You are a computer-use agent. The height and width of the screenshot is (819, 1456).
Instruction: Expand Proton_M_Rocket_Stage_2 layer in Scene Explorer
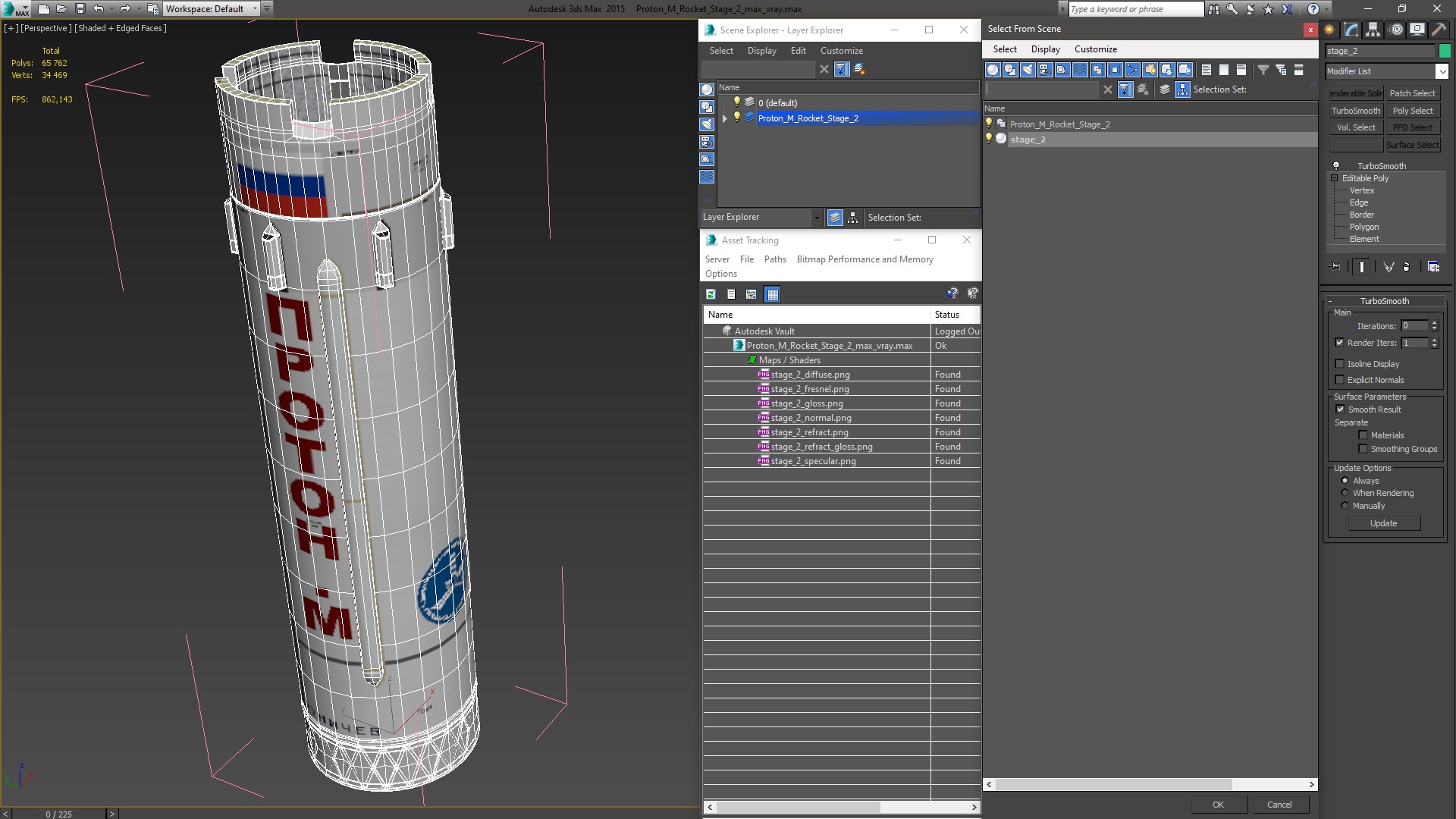point(725,118)
